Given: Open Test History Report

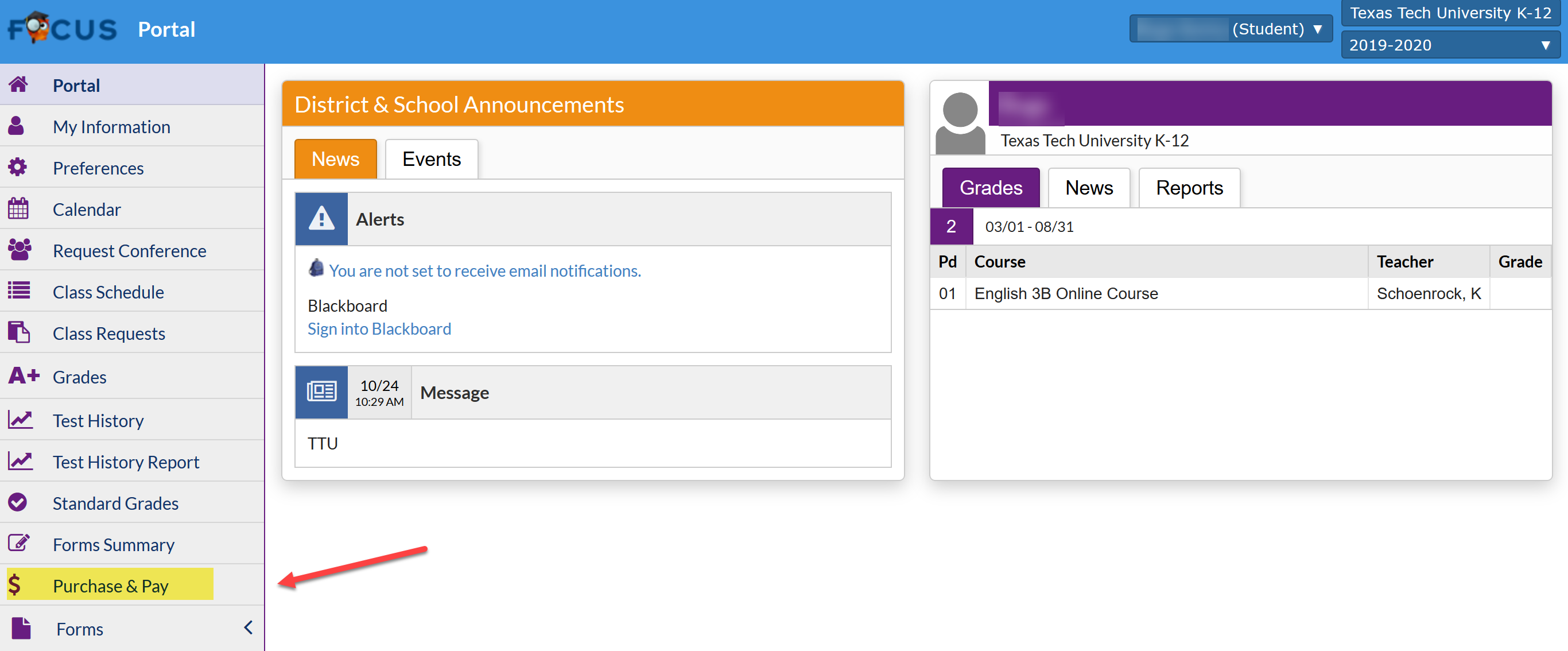Looking at the screenshot, I should (132, 462).
